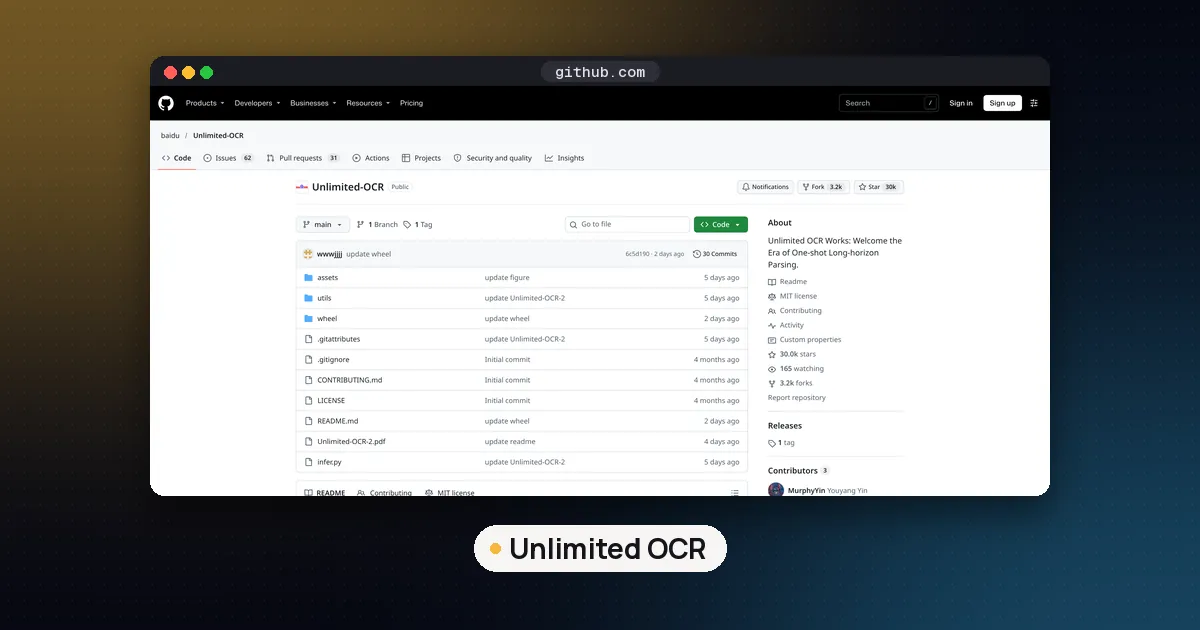Click the GitHub logo icon
The height and width of the screenshot is (630, 1200).
click(166, 103)
